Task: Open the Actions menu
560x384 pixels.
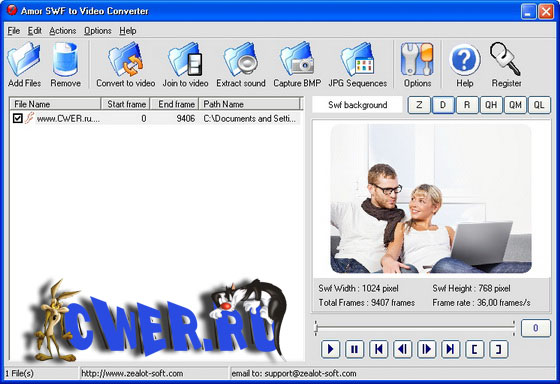Action: (x=62, y=31)
